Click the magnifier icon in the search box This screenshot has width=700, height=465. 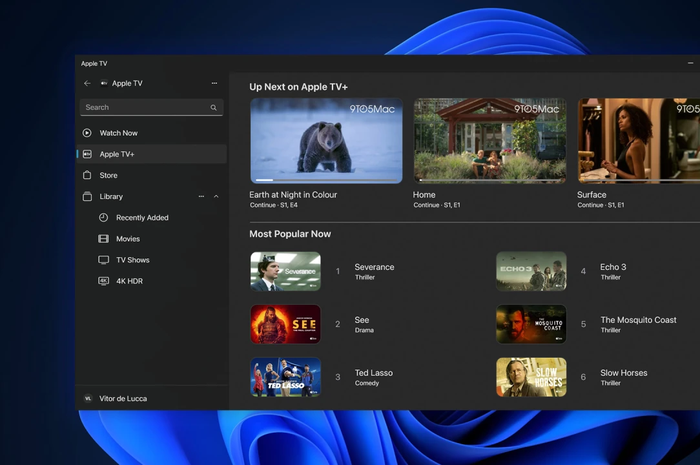213,108
